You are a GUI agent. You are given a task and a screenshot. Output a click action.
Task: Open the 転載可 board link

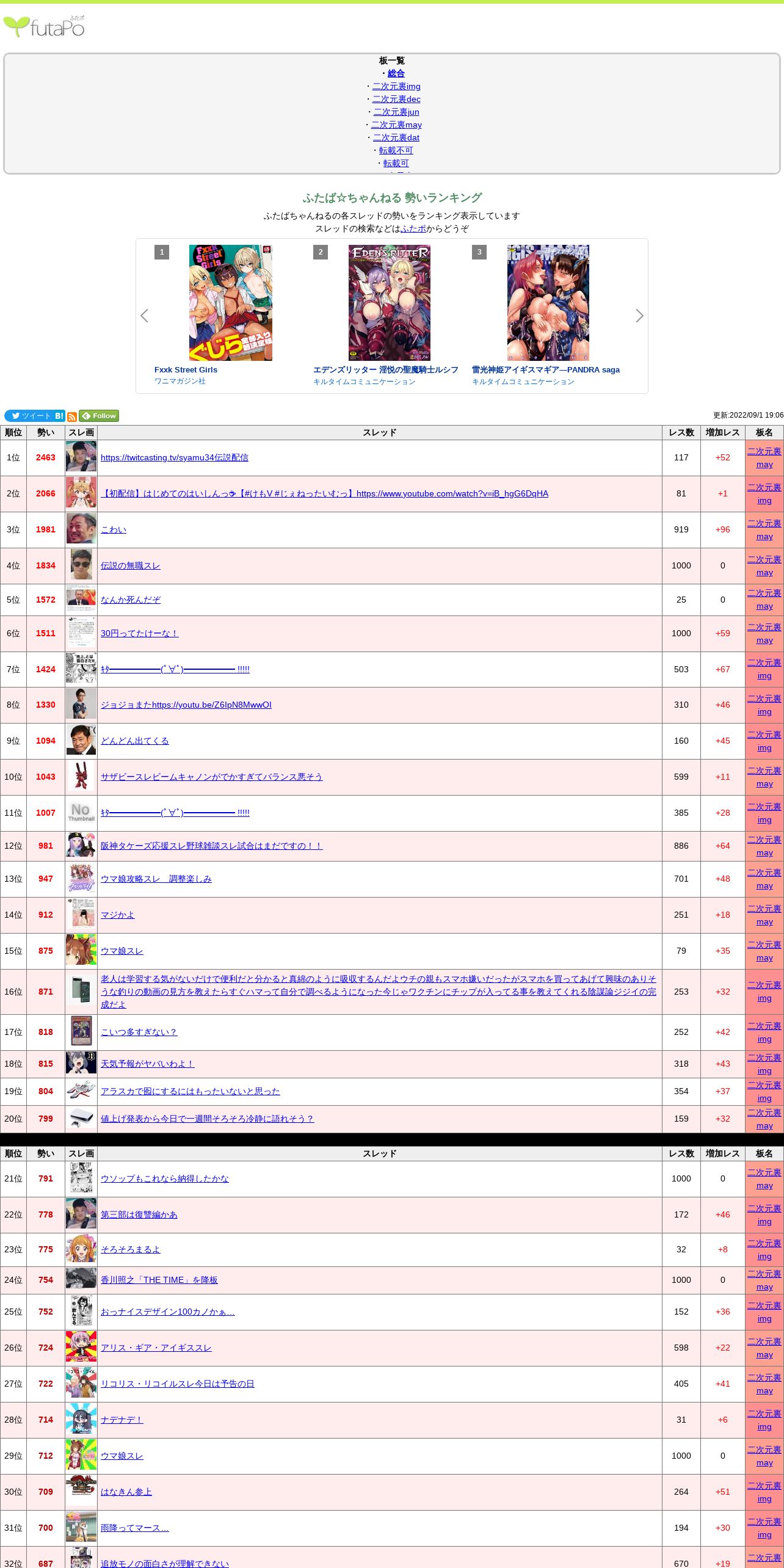point(396,163)
